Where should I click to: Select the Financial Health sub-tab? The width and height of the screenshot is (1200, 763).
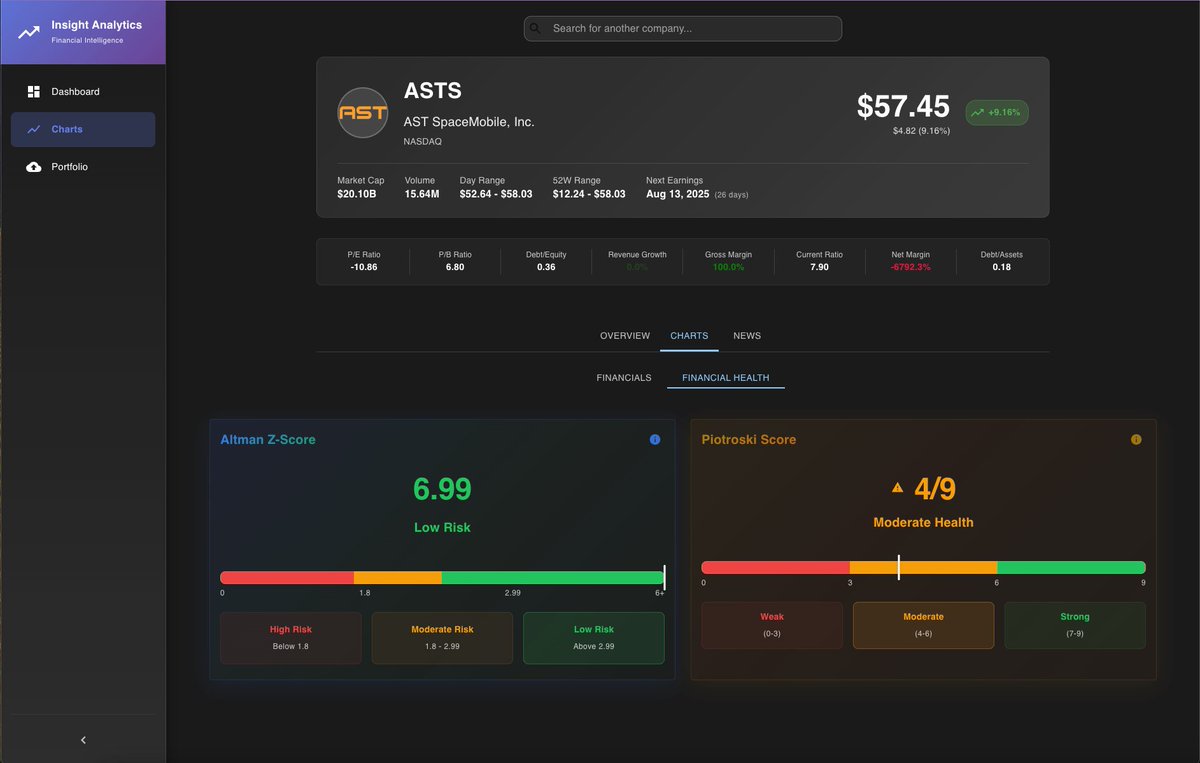[x=726, y=378]
